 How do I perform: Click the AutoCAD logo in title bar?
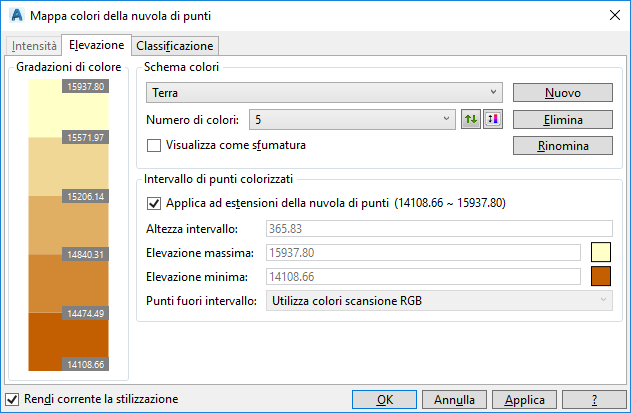(x=17, y=16)
